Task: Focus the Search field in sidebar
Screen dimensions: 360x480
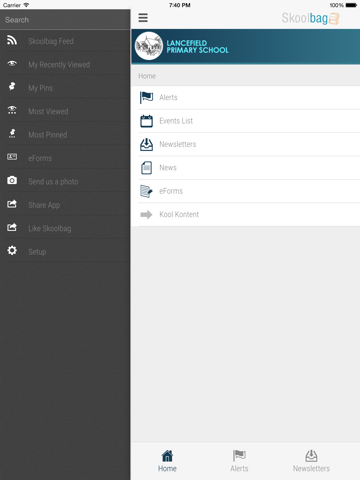Action: [x=65, y=20]
